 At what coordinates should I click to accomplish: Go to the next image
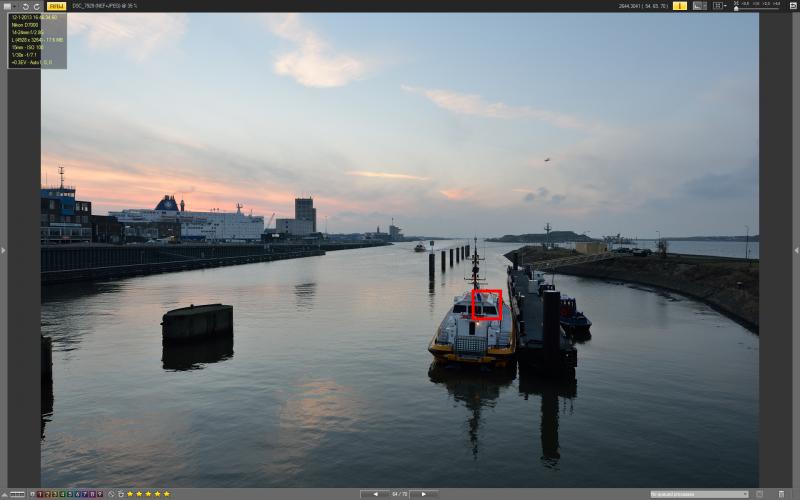click(x=423, y=494)
